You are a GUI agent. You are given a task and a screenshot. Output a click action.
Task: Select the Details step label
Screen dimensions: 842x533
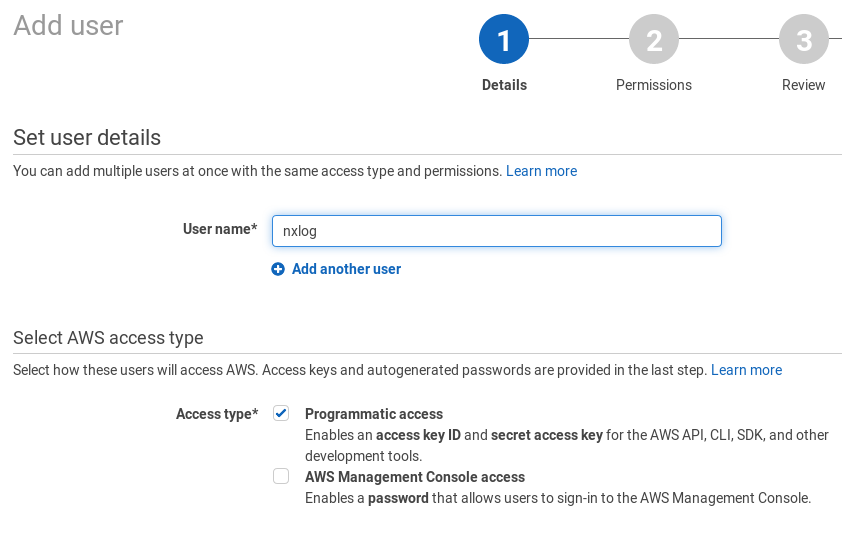click(x=504, y=85)
